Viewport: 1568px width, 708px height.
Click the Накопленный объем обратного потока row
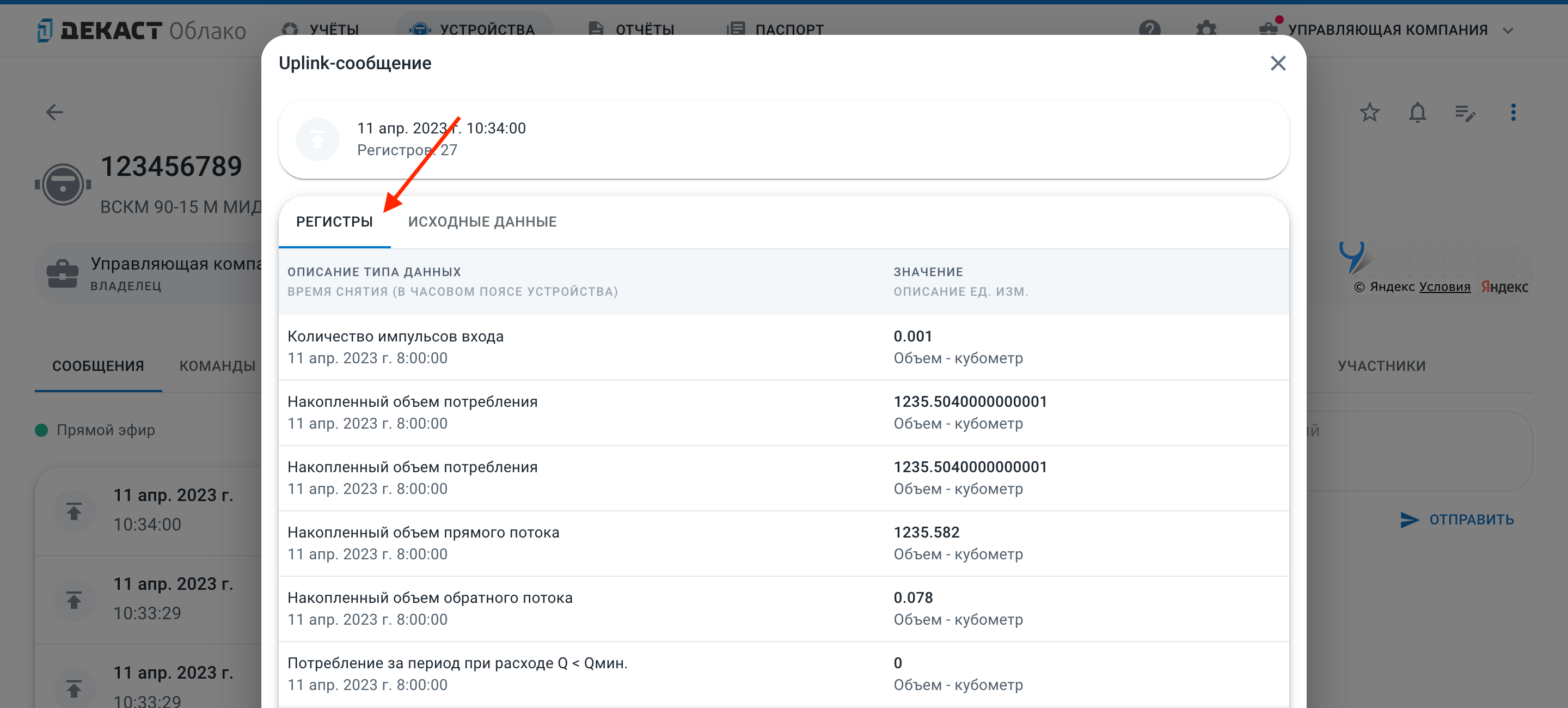783,608
